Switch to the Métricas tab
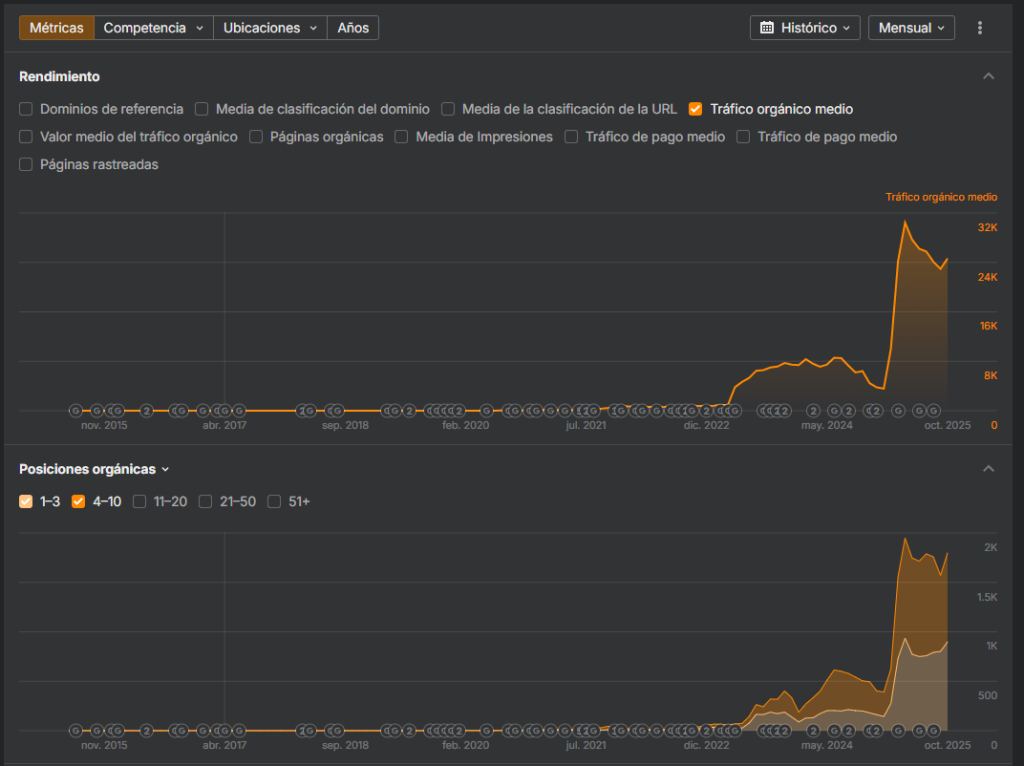This screenshot has width=1024, height=766. (x=56, y=28)
